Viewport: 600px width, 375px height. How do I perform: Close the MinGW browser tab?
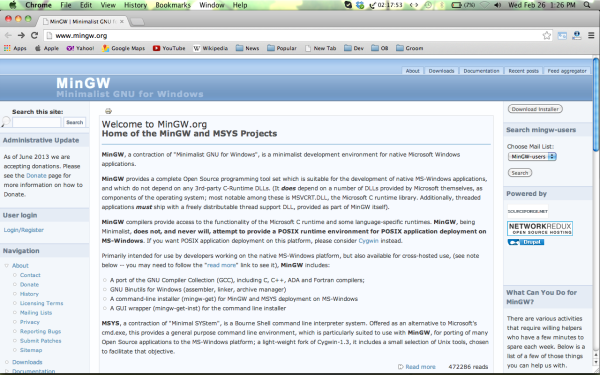[x=122, y=21]
